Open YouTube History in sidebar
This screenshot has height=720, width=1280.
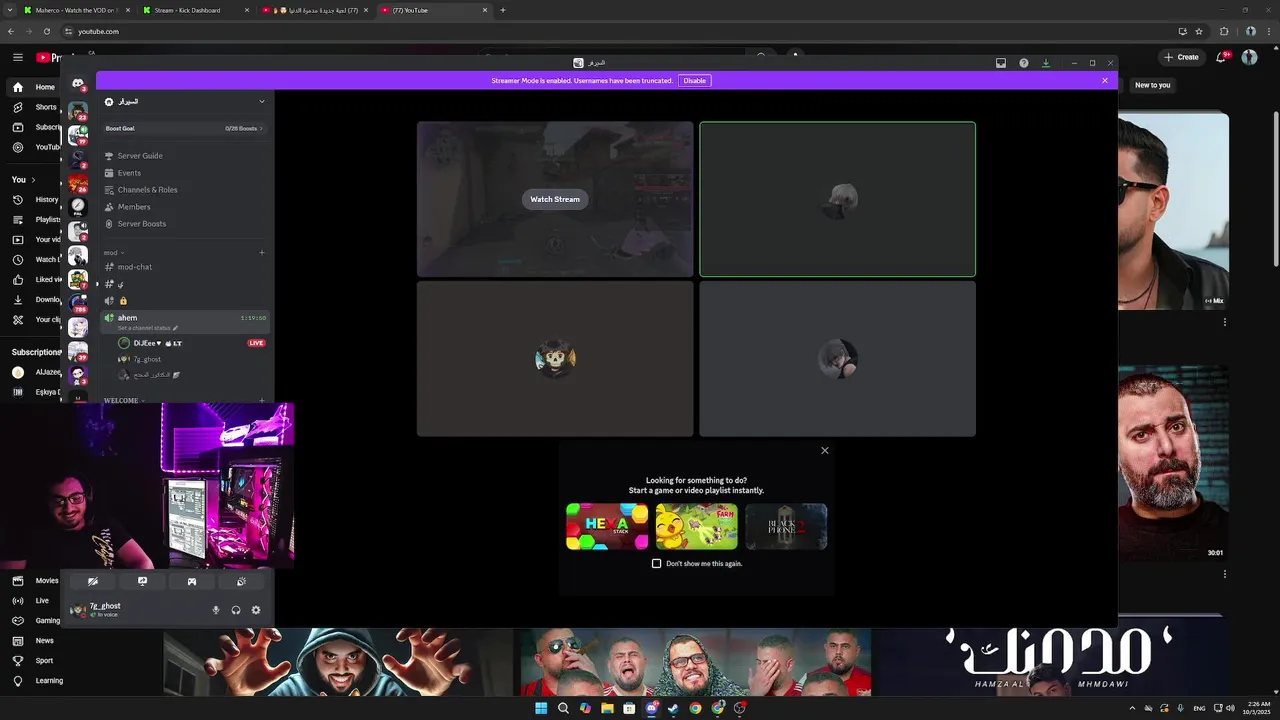coord(36,199)
